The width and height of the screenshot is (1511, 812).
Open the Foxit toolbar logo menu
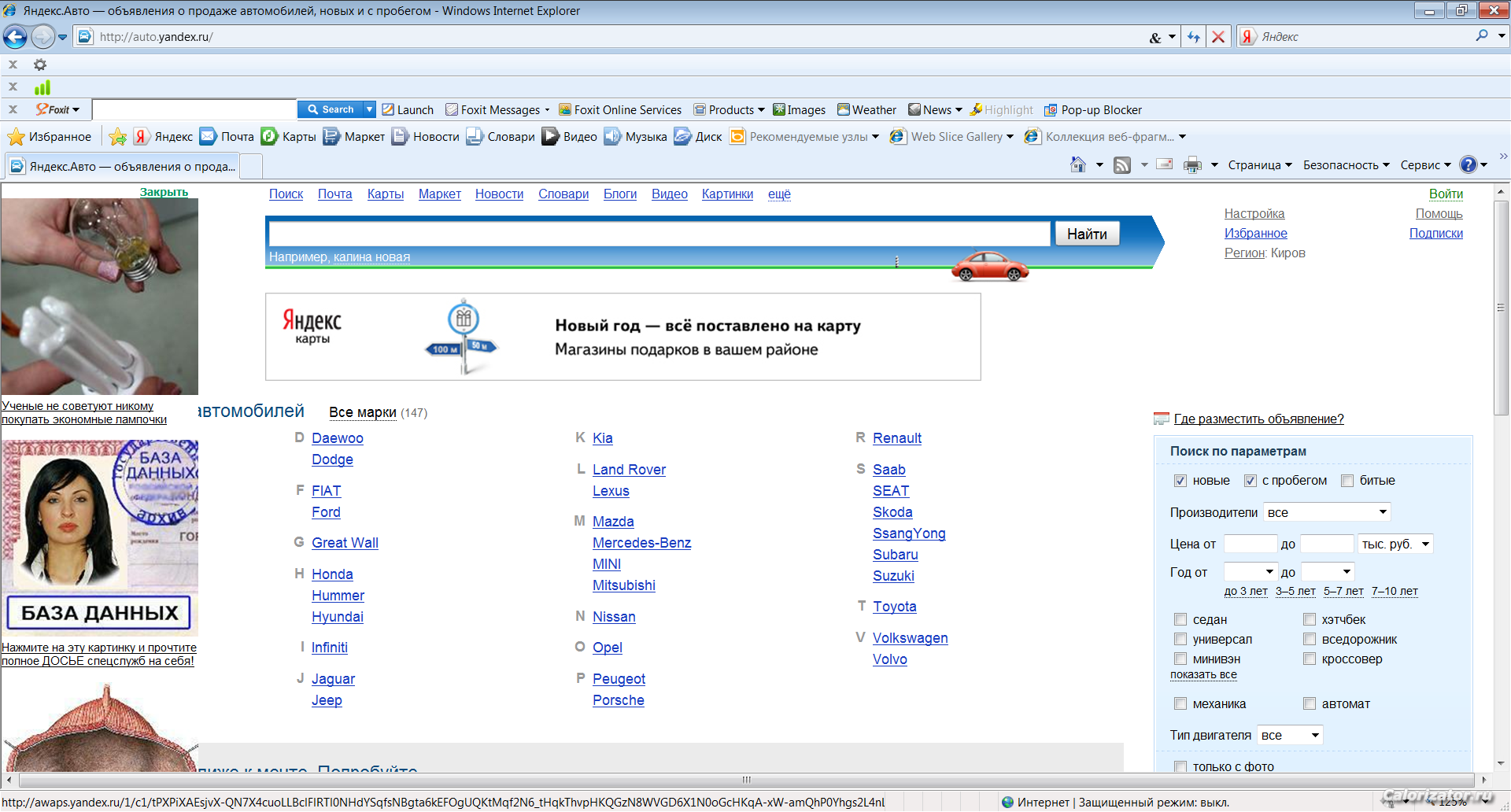click(x=57, y=109)
